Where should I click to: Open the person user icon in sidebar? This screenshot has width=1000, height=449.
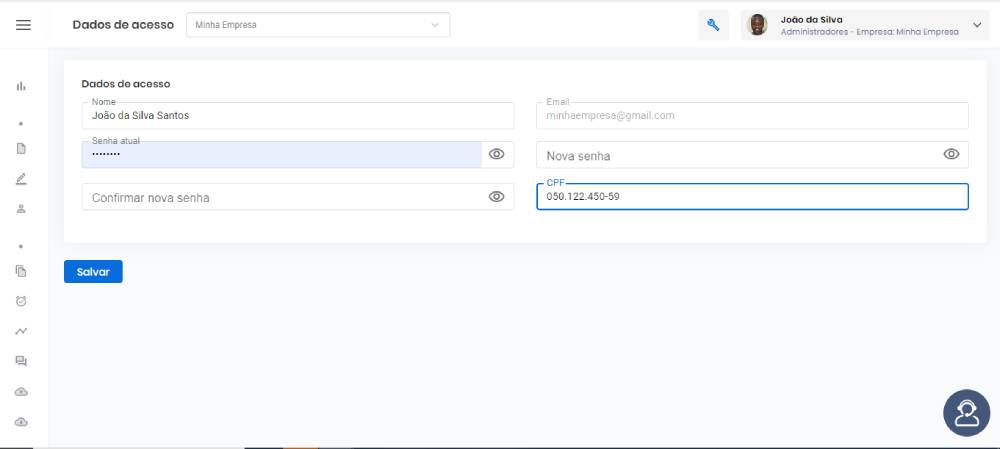click(x=21, y=209)
